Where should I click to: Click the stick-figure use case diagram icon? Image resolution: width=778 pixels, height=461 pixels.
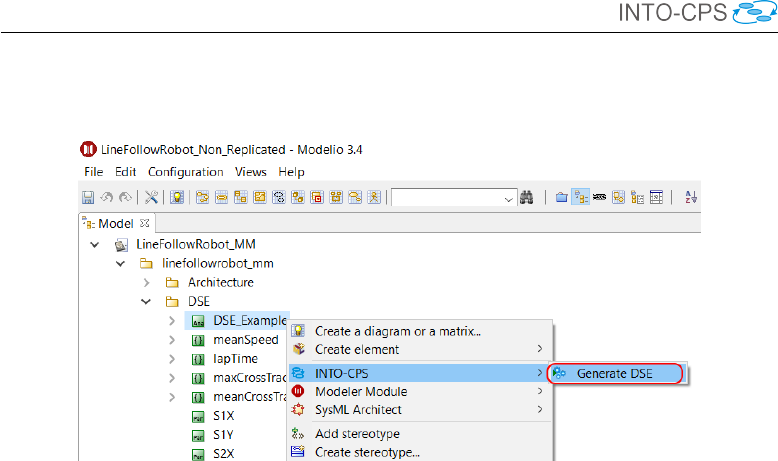pyautogui.click(x=374, y=198)
